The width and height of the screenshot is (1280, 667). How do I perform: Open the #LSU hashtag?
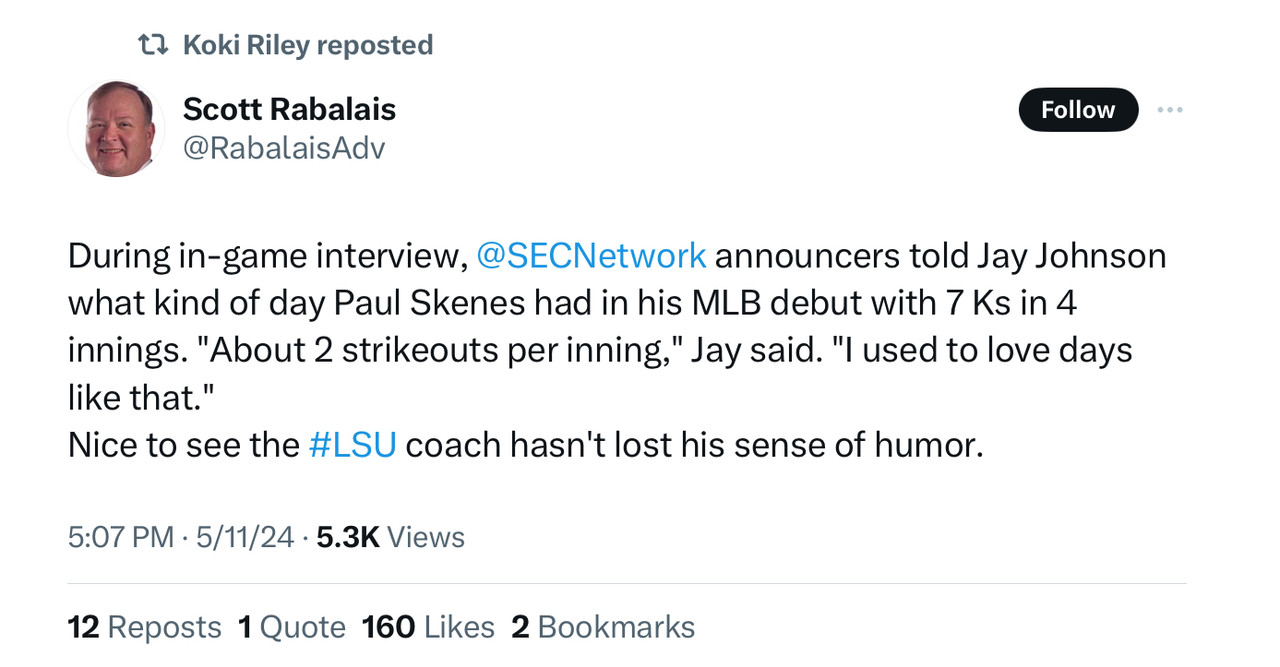tap(352, 445)
